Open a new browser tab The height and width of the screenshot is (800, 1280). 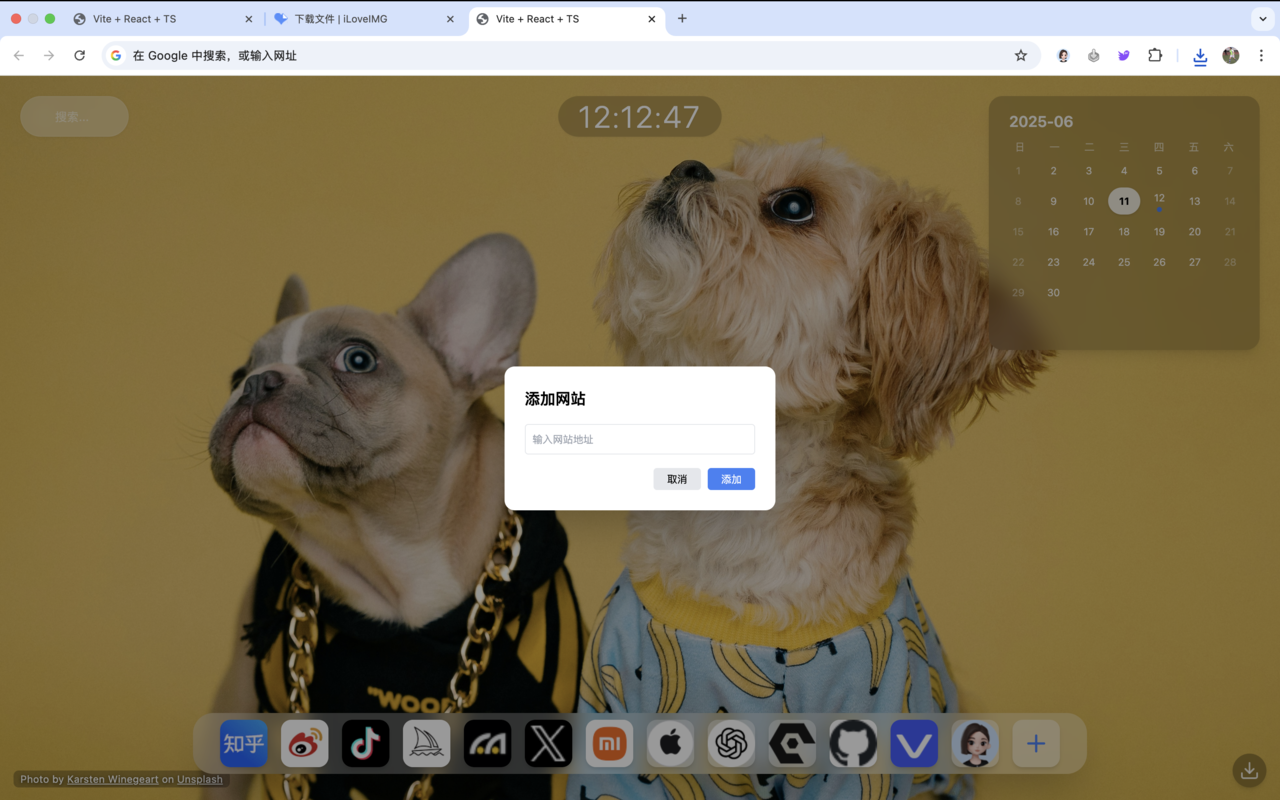[x=682, y=19]
